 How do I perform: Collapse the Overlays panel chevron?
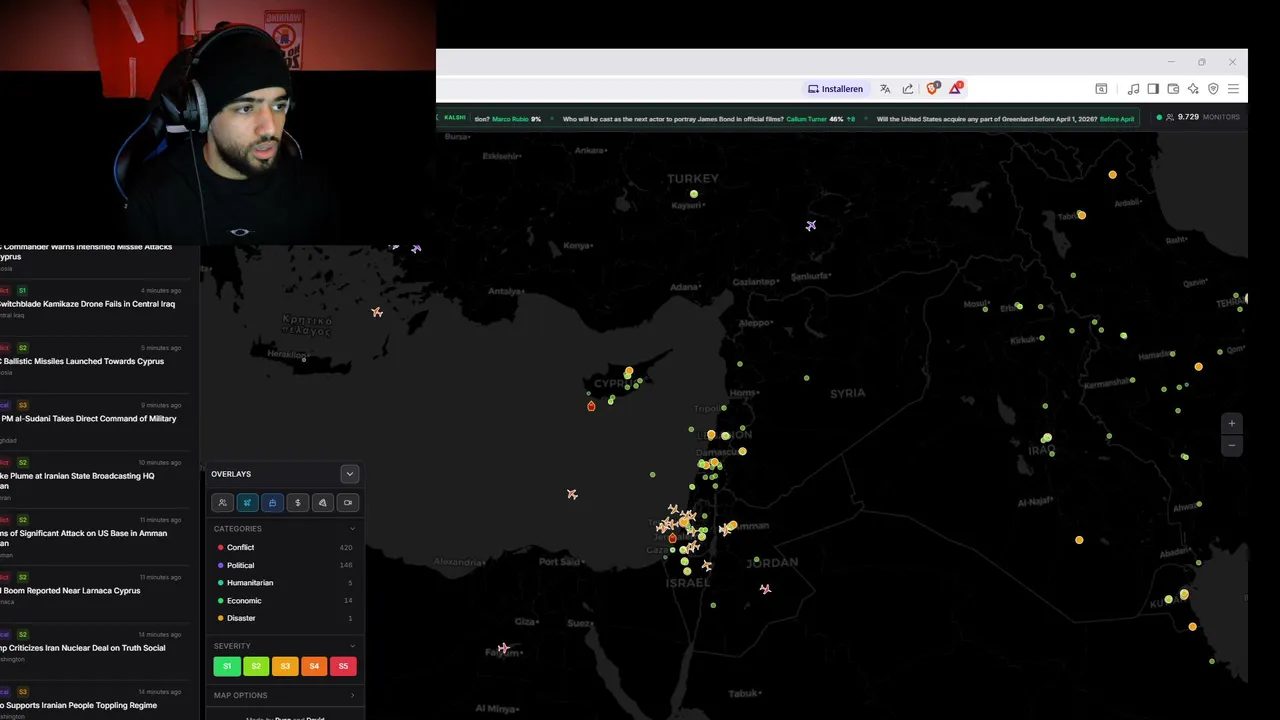coord(349,474)
